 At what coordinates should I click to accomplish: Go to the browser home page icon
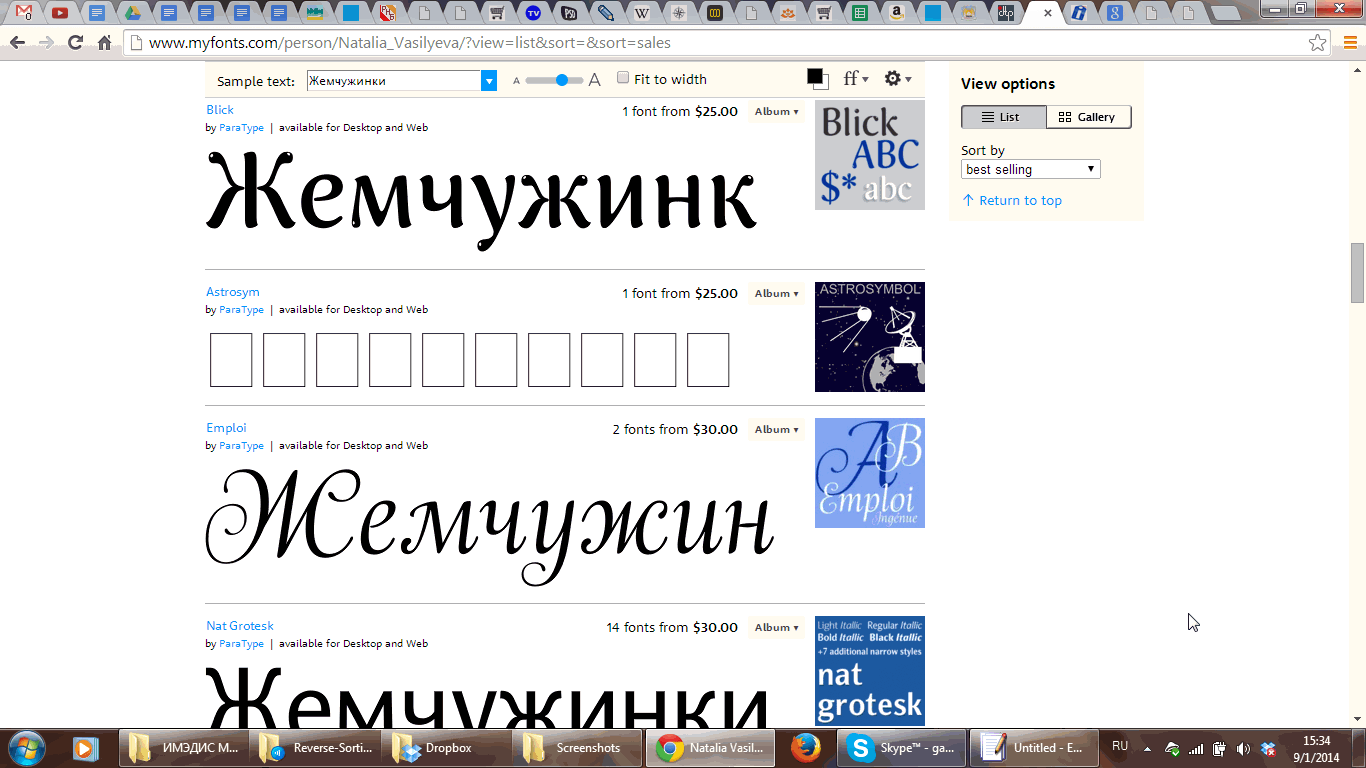pyautogui.click(x=104, y=43)
